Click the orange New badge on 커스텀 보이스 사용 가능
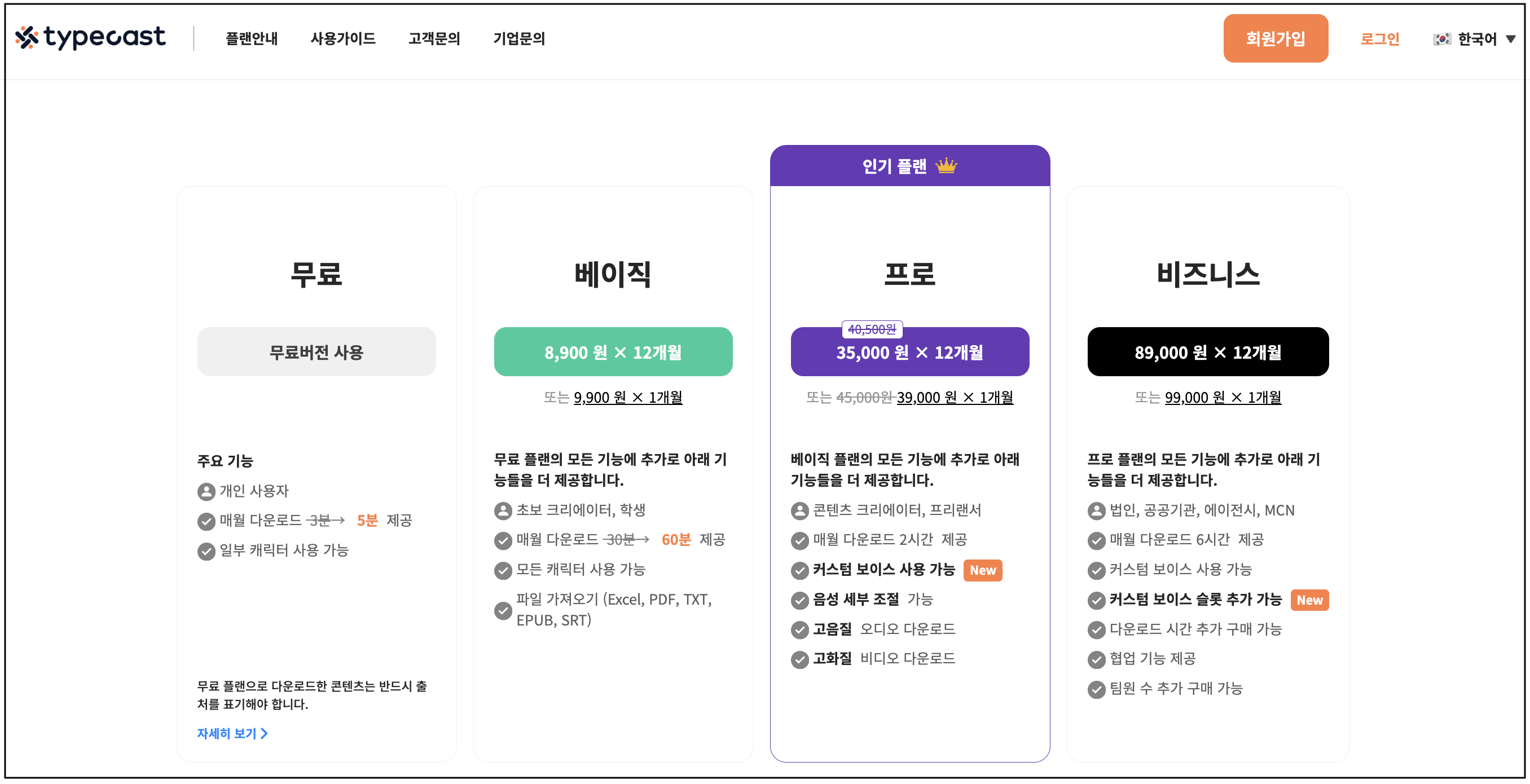The width and height of the screenshot is (1530, 784). pos(982,570)
